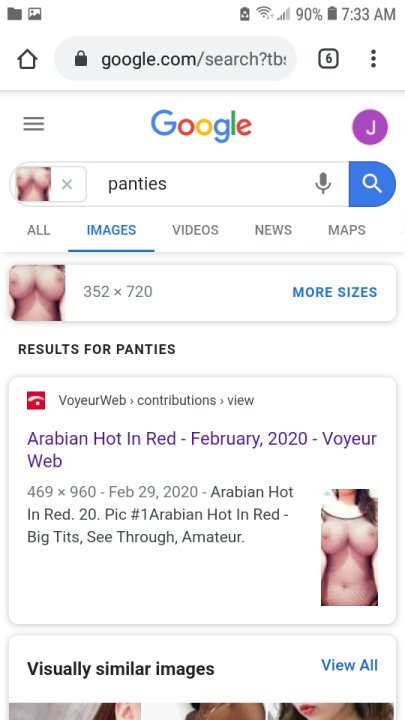Switch to the MAPS tab
405x720 pixels.
pos(347,230)
